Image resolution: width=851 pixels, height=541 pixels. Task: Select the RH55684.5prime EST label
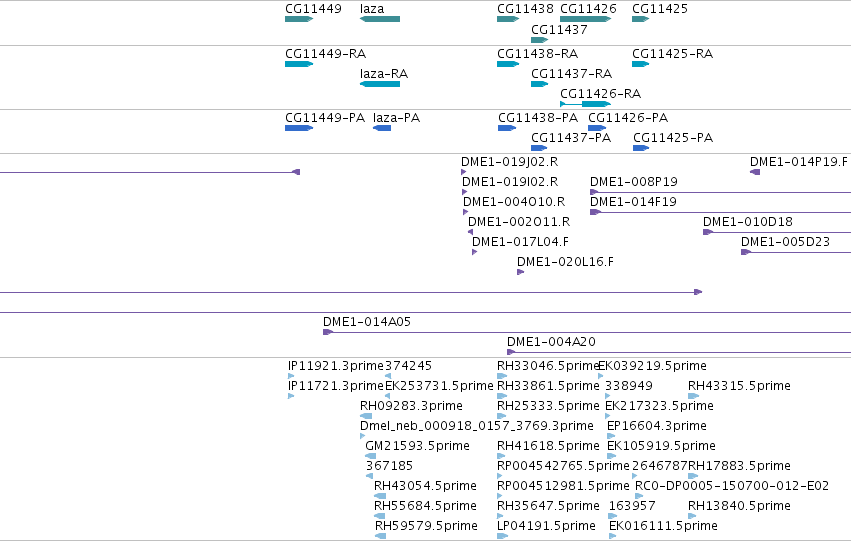point(426,506)
